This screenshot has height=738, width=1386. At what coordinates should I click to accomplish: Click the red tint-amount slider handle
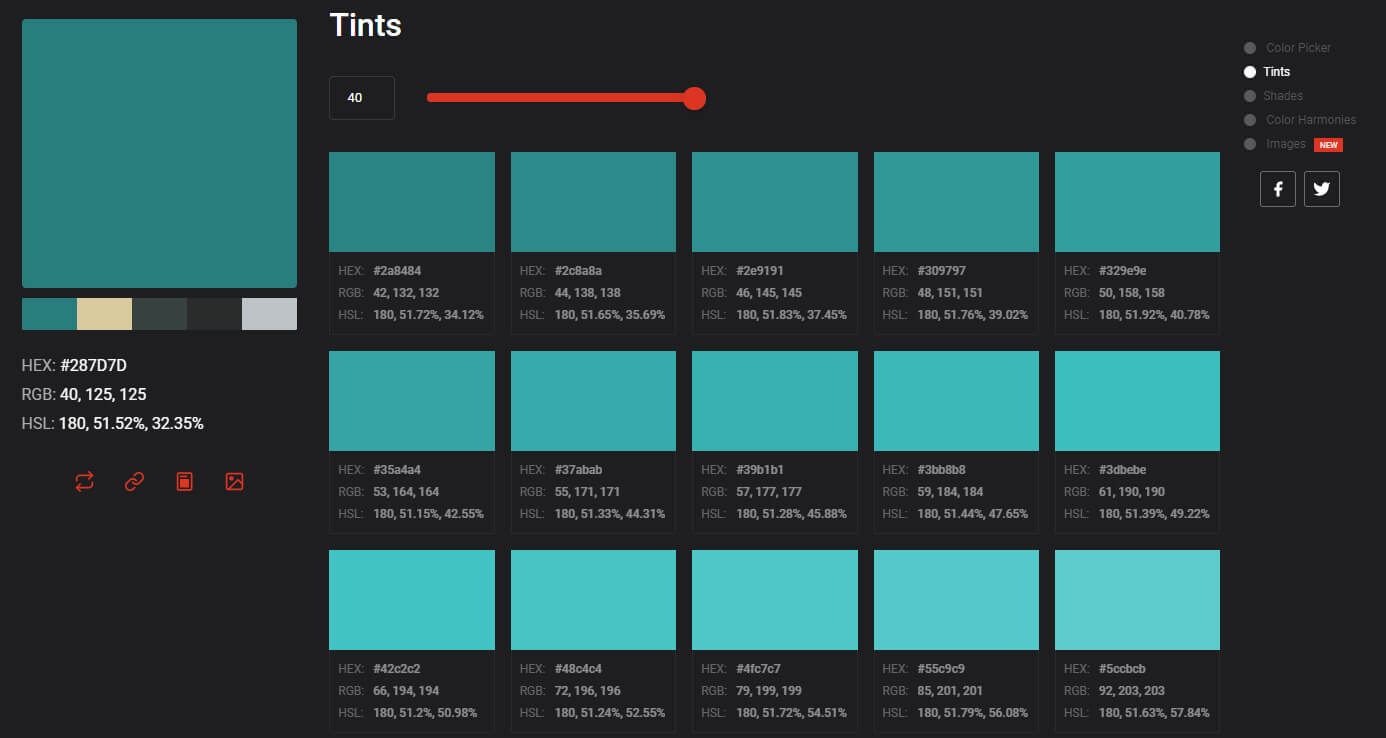pos(694,98)
